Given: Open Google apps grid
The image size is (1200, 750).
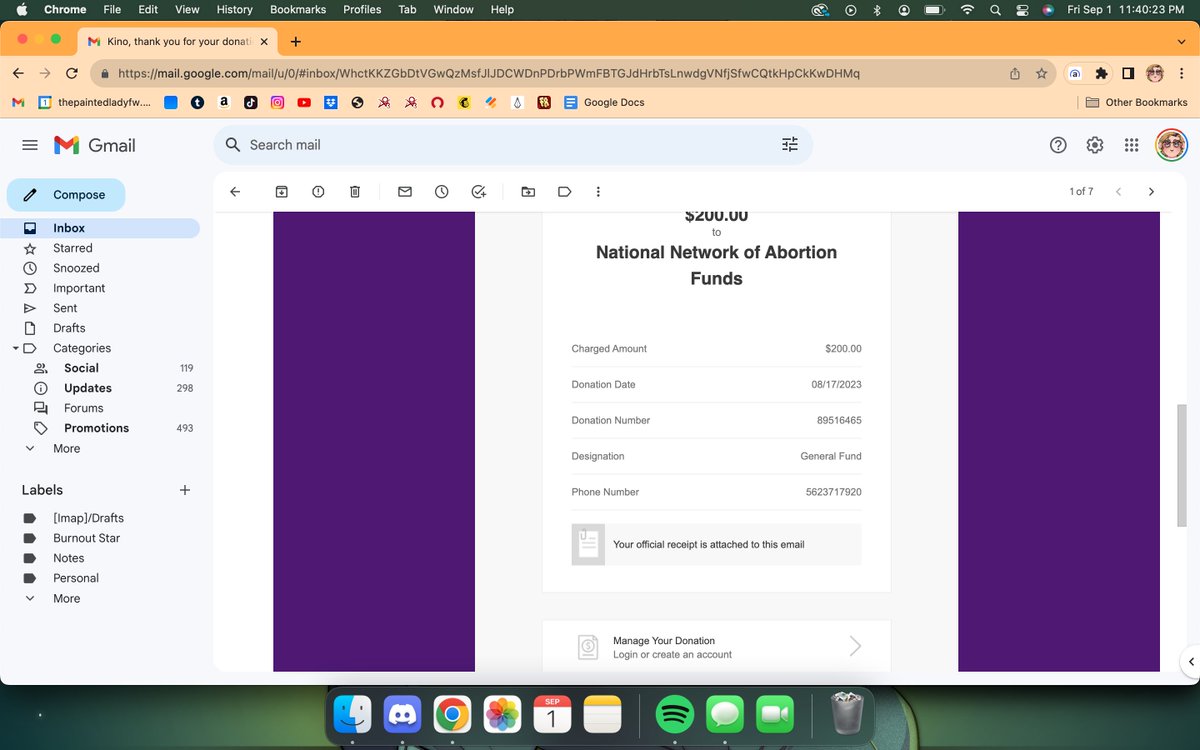Looking at the screenshot, I should point(1131,145).
